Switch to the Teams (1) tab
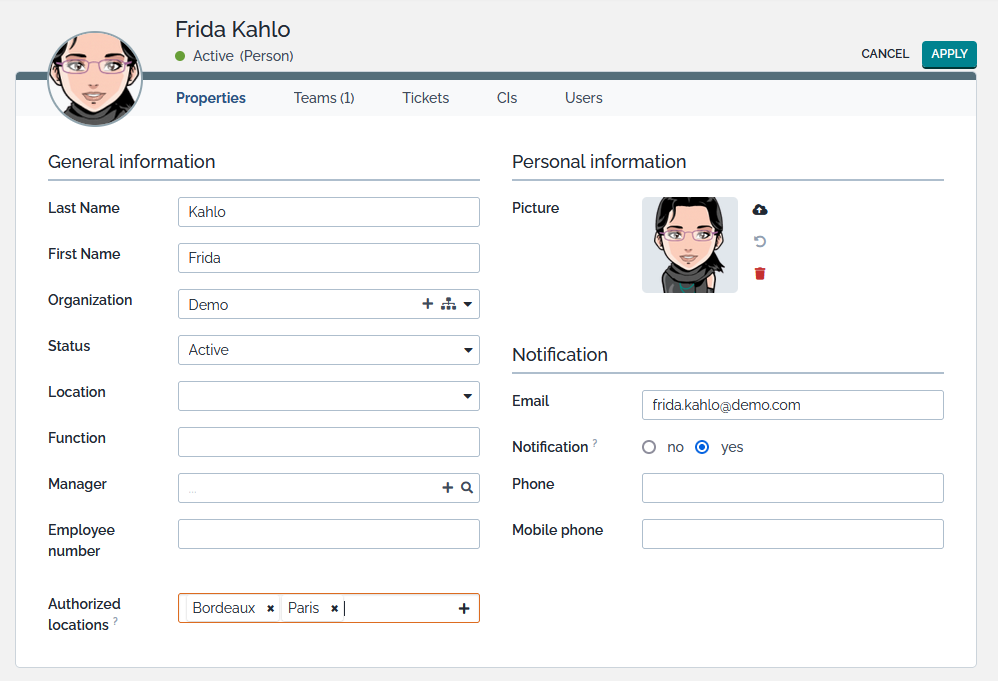998x681 pixels. tap(324, 98)
